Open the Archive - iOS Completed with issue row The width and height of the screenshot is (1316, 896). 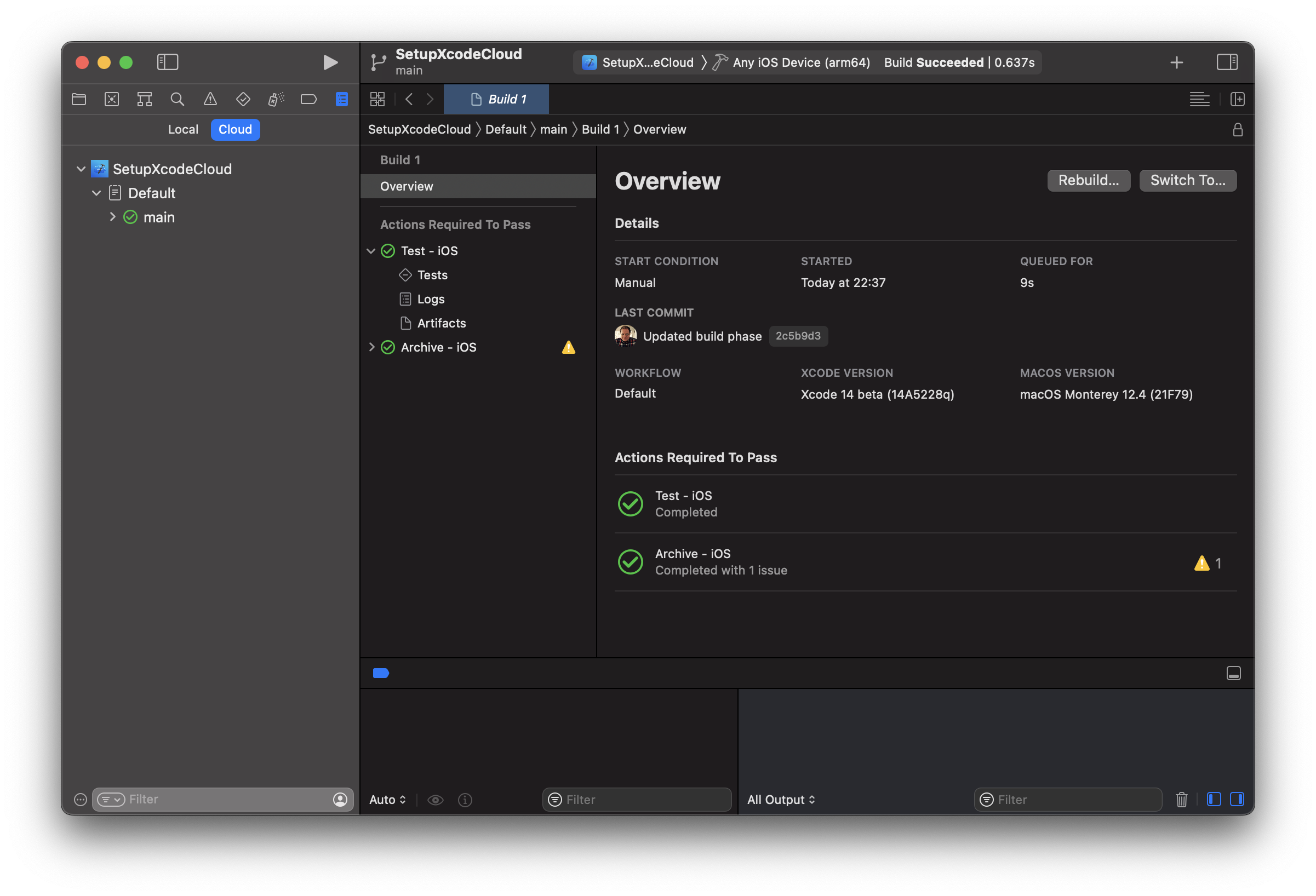point(925,562)
